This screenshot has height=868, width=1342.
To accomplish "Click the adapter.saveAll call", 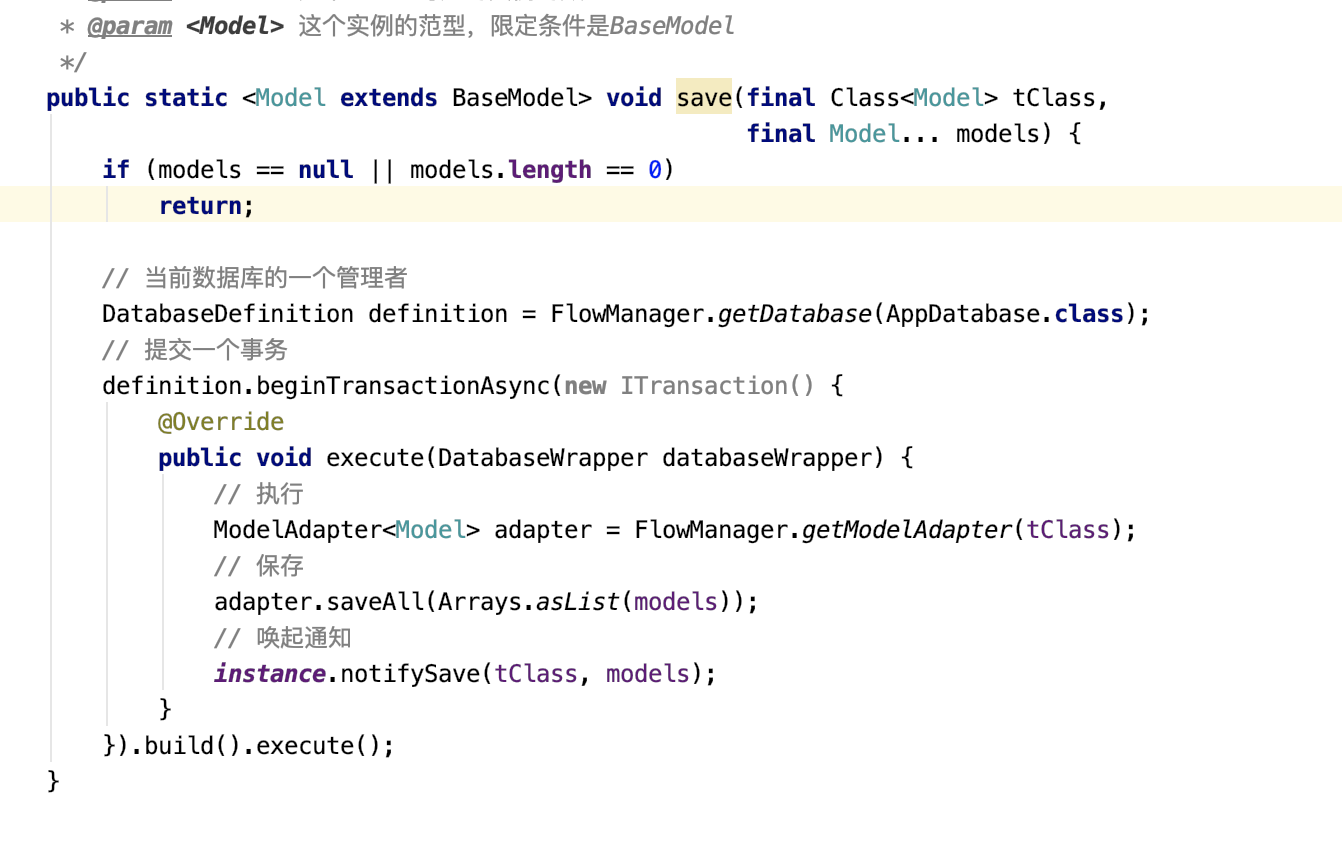I will point(321,602).
